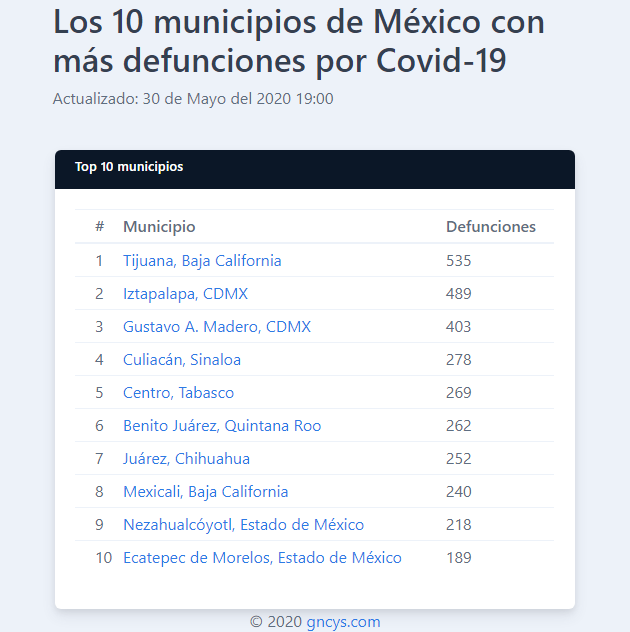The width and height of the screenshot is (630, 632).
Task: Select the 189 deaths value
Action: click(458, 558)
